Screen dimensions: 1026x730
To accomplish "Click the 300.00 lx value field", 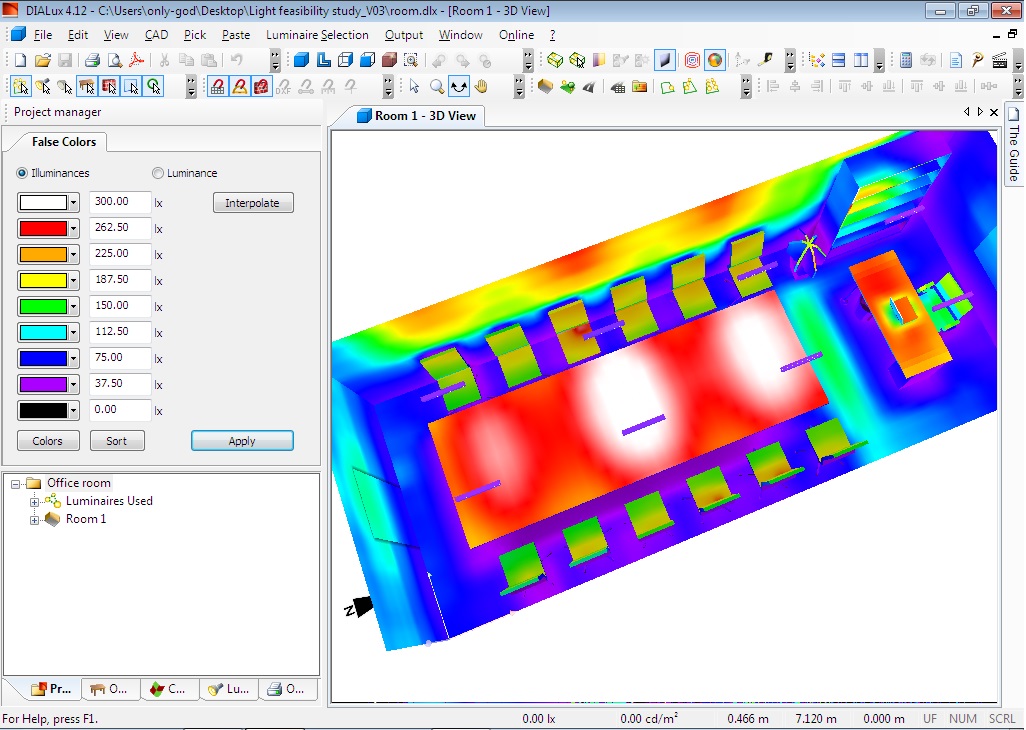I will 120,202.
